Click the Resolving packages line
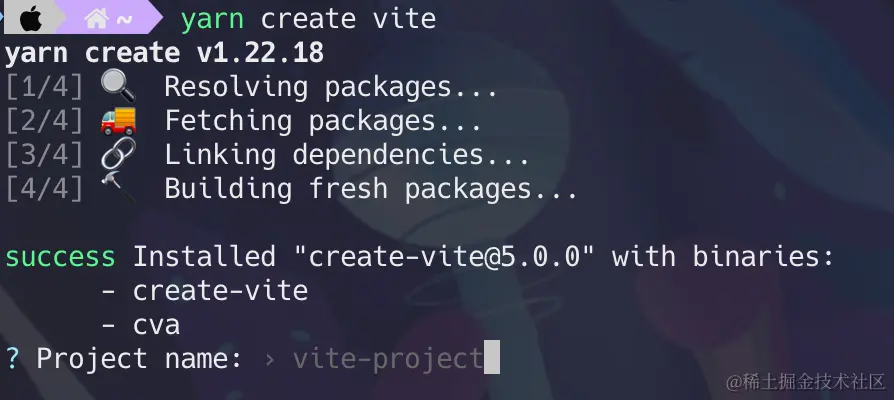This screenshot has width=894, height=400. point(331,87)
